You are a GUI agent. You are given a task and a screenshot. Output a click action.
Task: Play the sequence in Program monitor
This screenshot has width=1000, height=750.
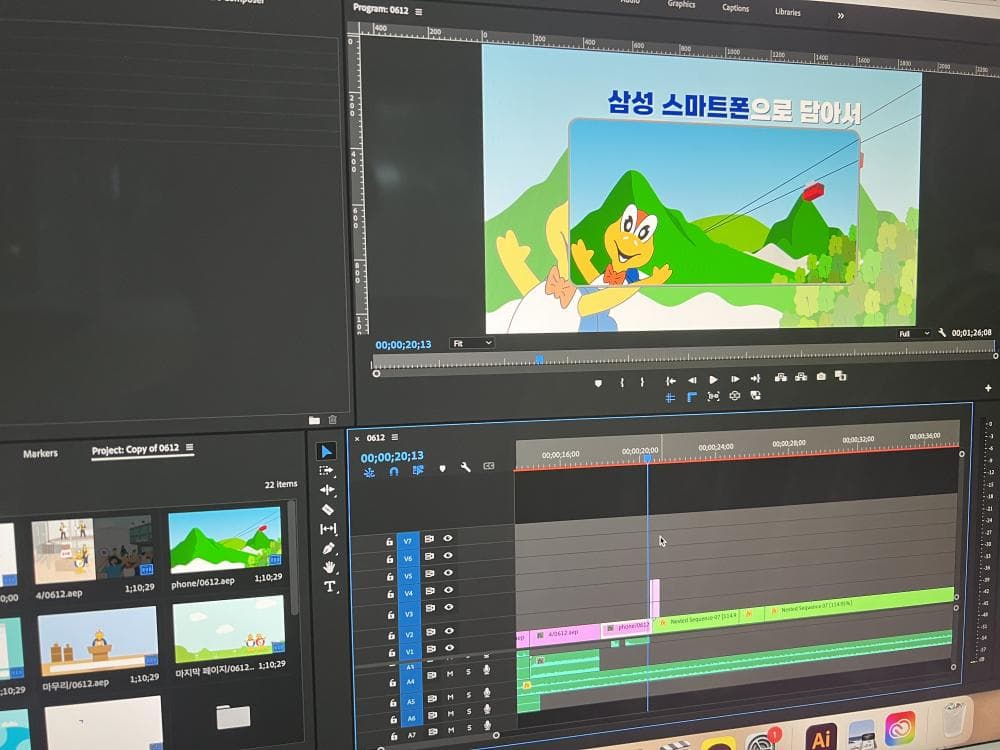[x=713, y=379]
